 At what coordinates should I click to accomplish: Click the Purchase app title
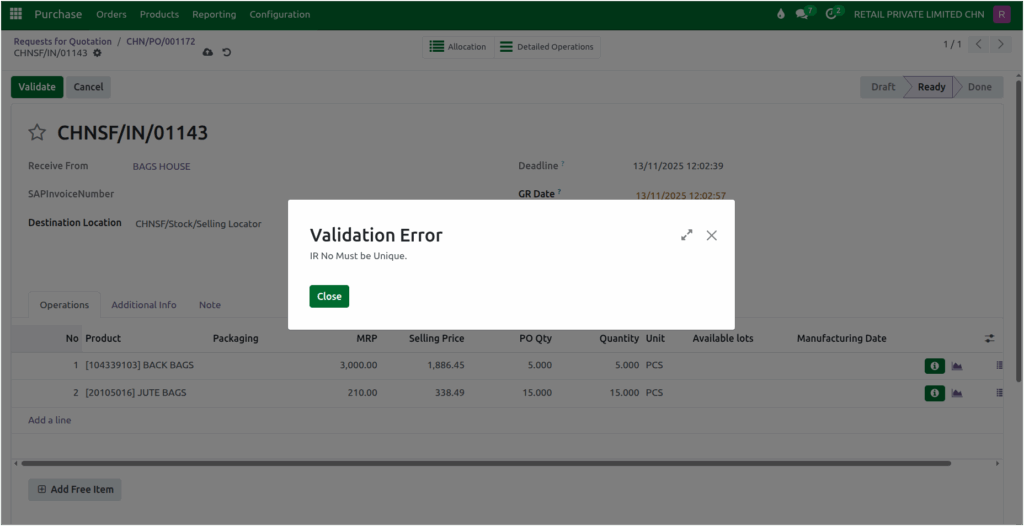coord(58,14)
